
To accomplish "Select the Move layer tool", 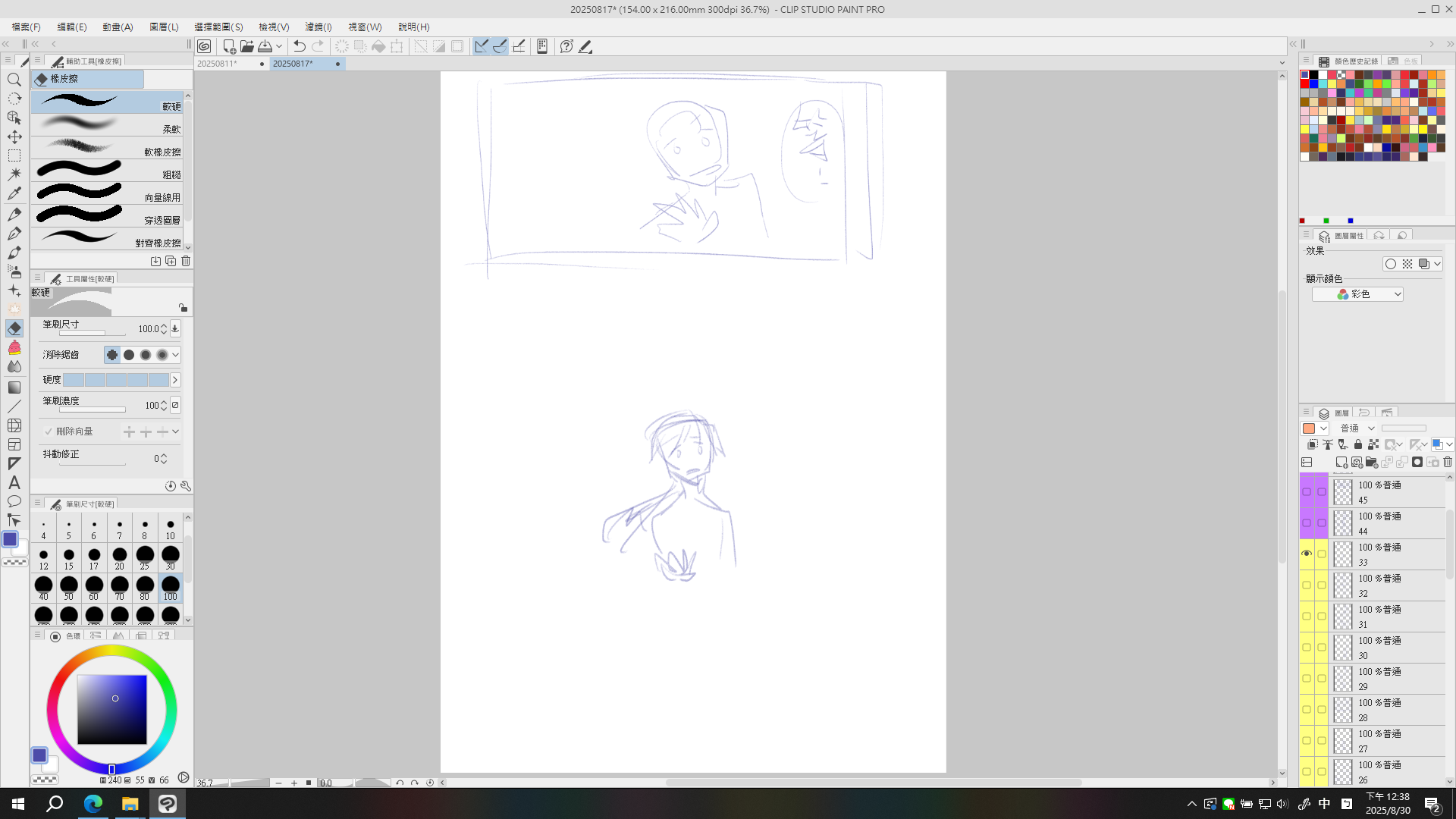I will pyautogui.click(x=14, y=136).
